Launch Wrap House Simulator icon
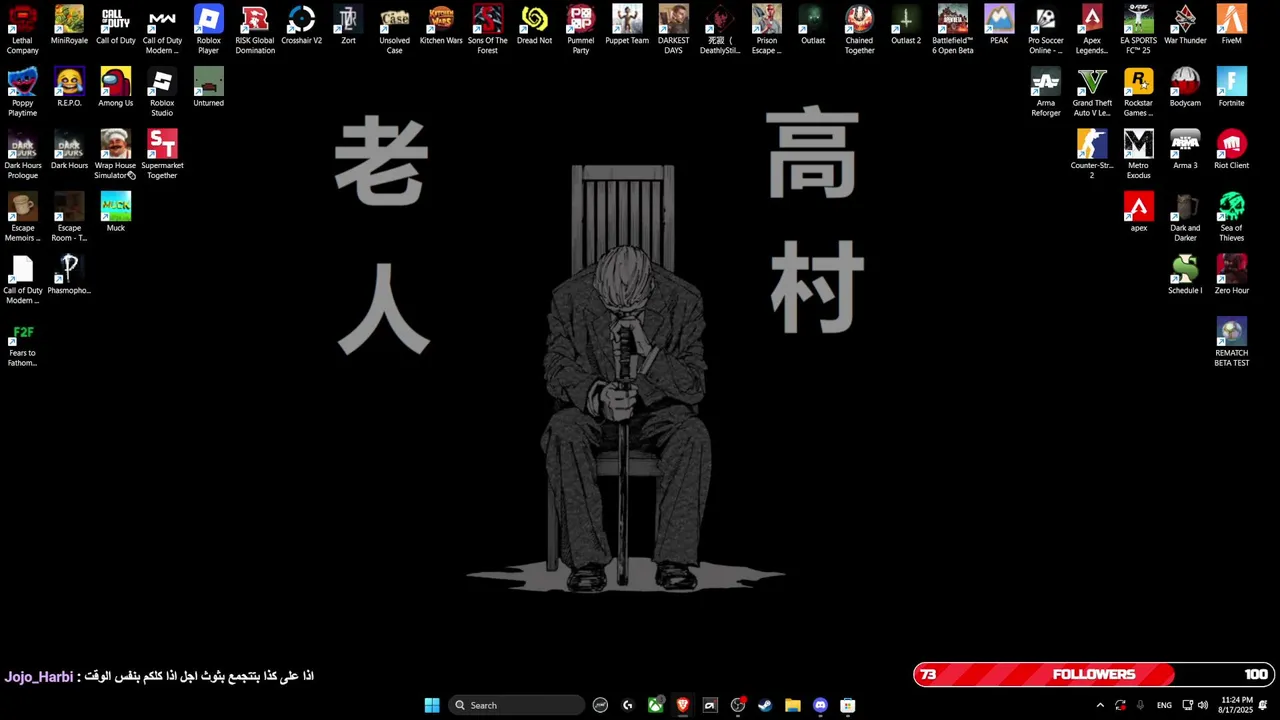The width and height of the screenshot is (1280, 720). tap(115, 155)
